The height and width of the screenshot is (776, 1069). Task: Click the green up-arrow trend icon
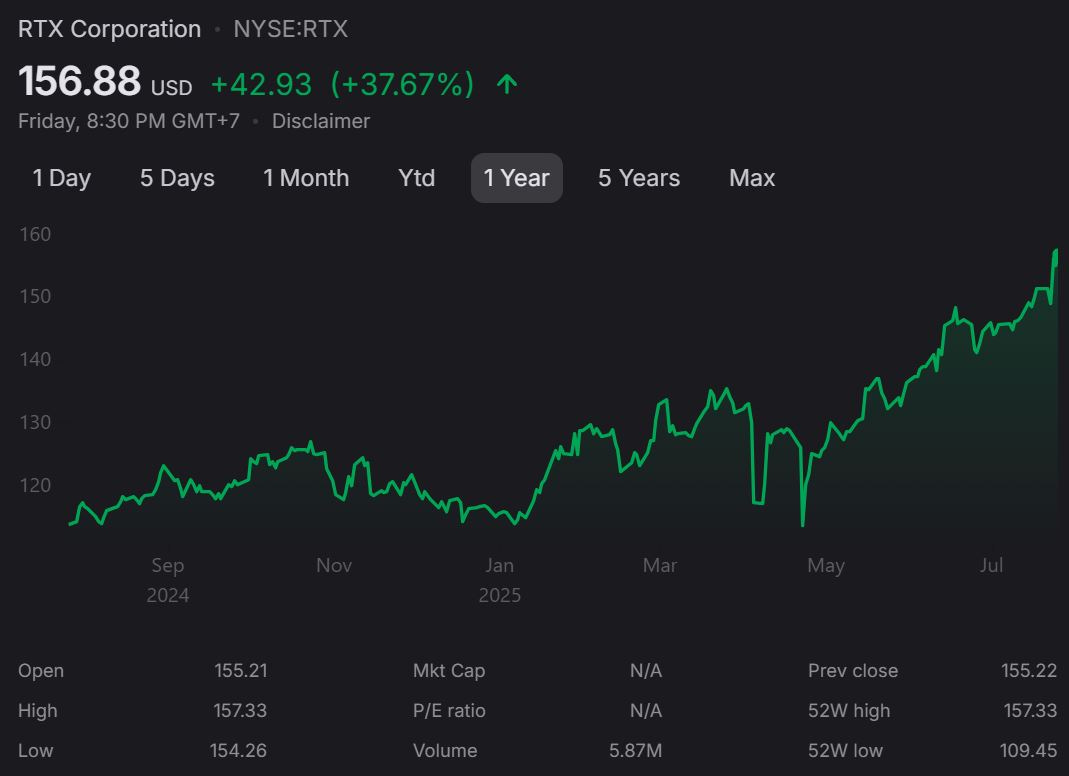507,85
